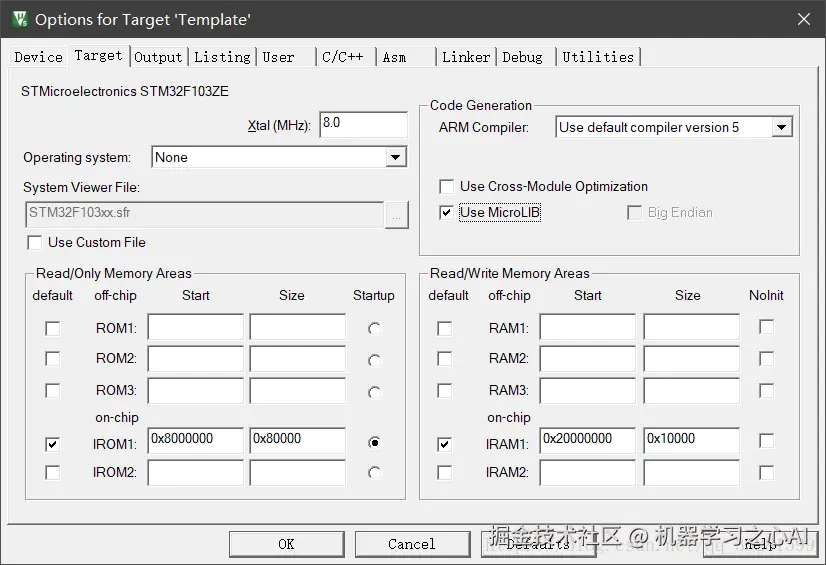This screenshot has width=826, height=565.
Task: Check the RAM2 default checkbox
Action: coord(445,359)
